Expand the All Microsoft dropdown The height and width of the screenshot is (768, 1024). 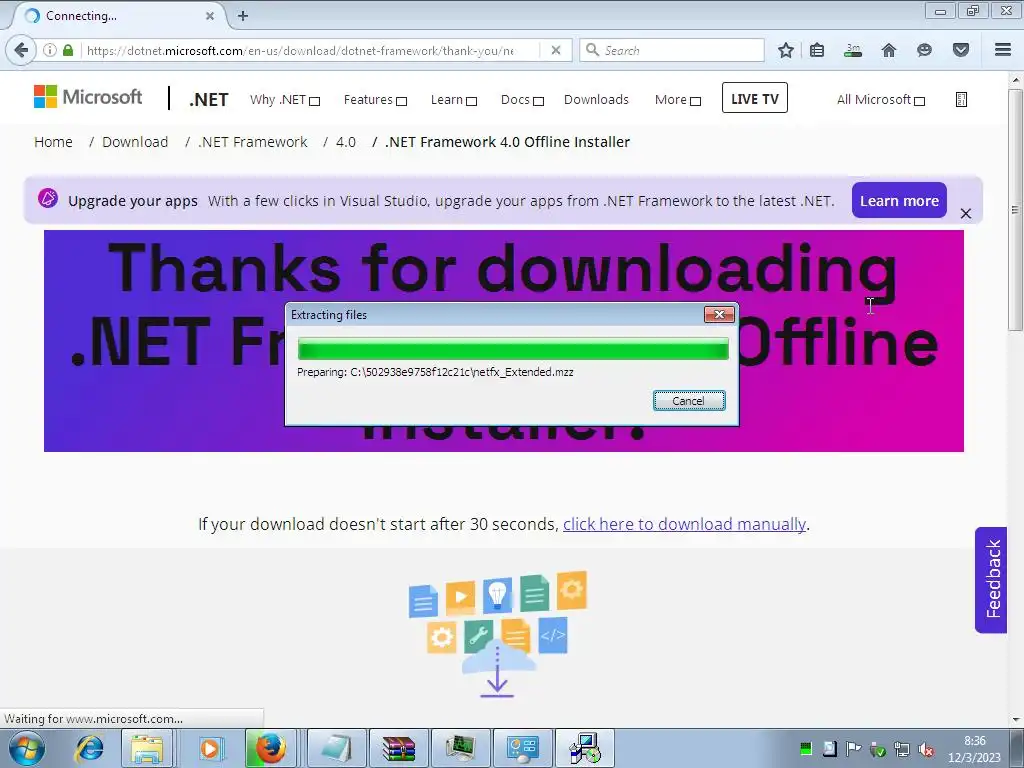click(x=881, y=100)
